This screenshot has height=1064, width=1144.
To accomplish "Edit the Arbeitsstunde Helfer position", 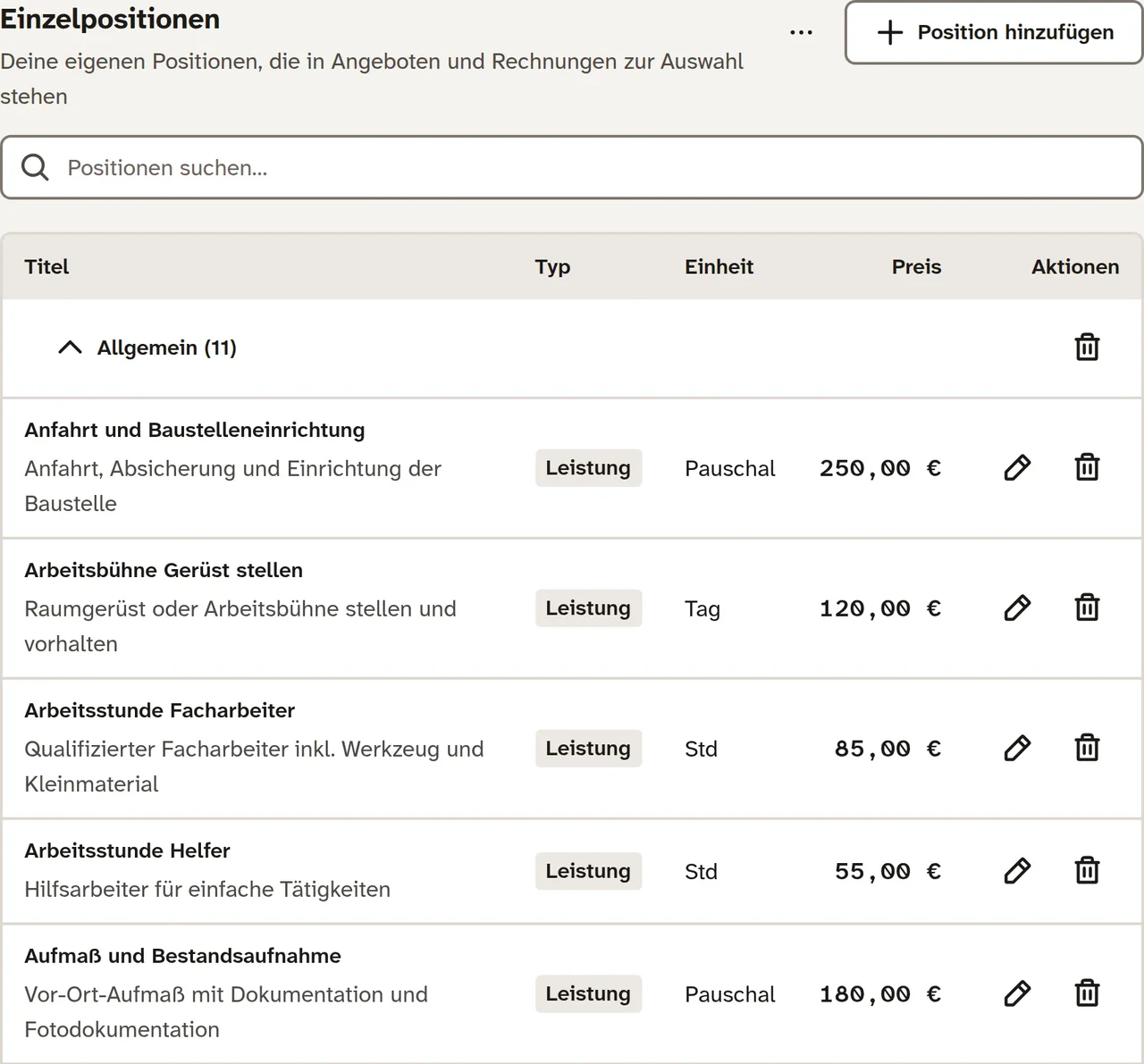I will (1017, 871).
